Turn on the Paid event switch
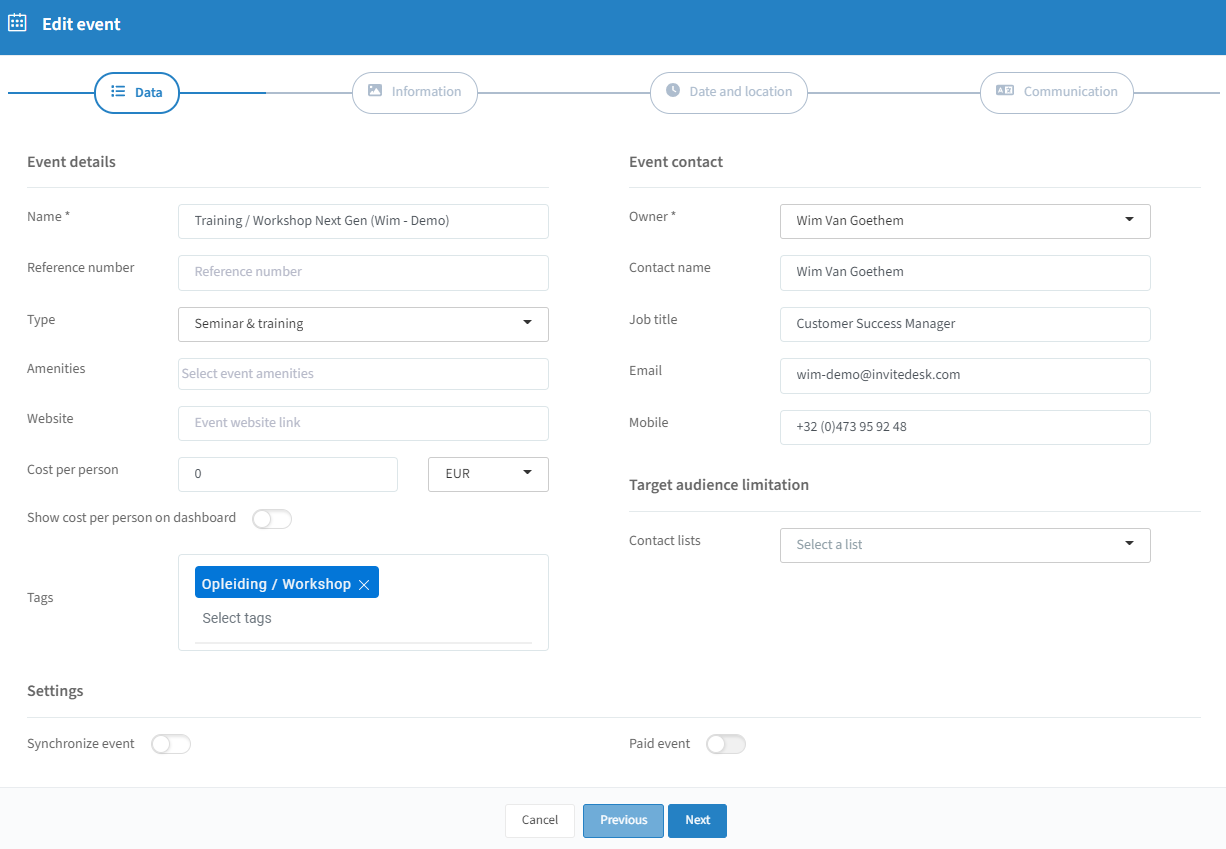 click(x=726, y=744)
